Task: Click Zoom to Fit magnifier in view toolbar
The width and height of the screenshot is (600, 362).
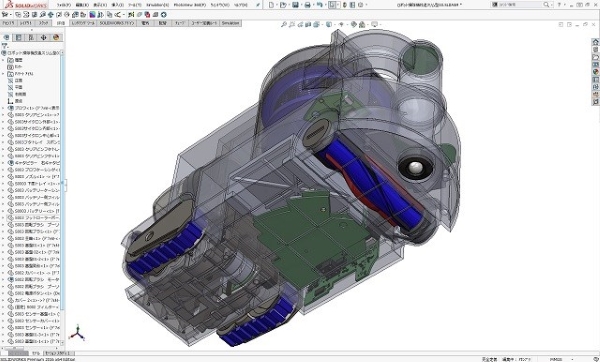Action: (284, 24)
